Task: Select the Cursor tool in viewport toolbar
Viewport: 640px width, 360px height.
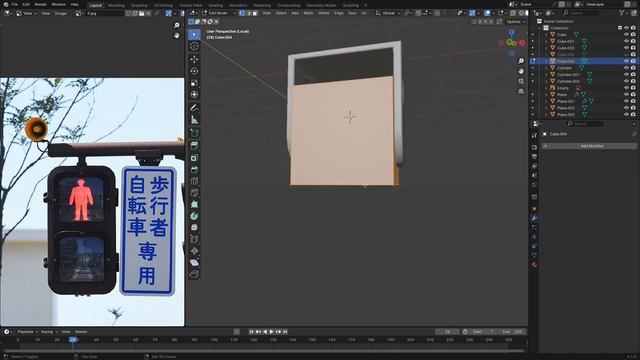Action: tap(194, 46)
